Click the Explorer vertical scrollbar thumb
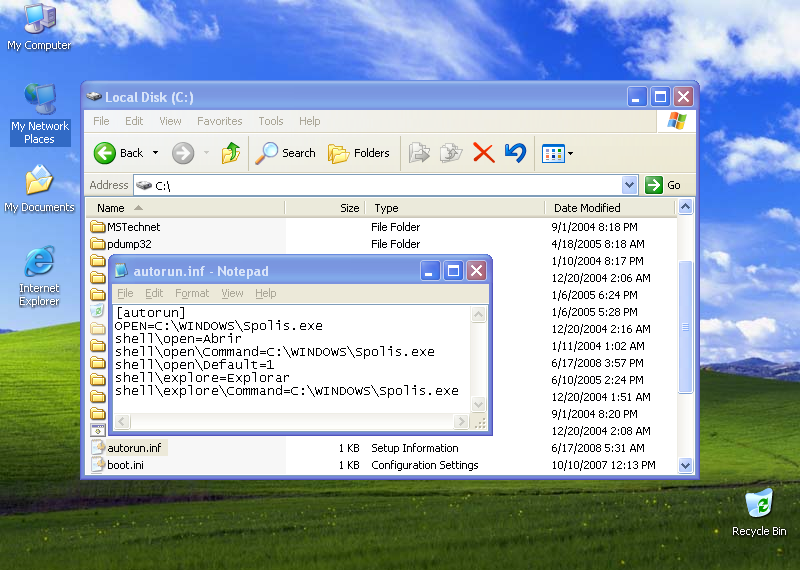This screenshot has width=800, height=570. pyautogui.click(x=685, y=327)
